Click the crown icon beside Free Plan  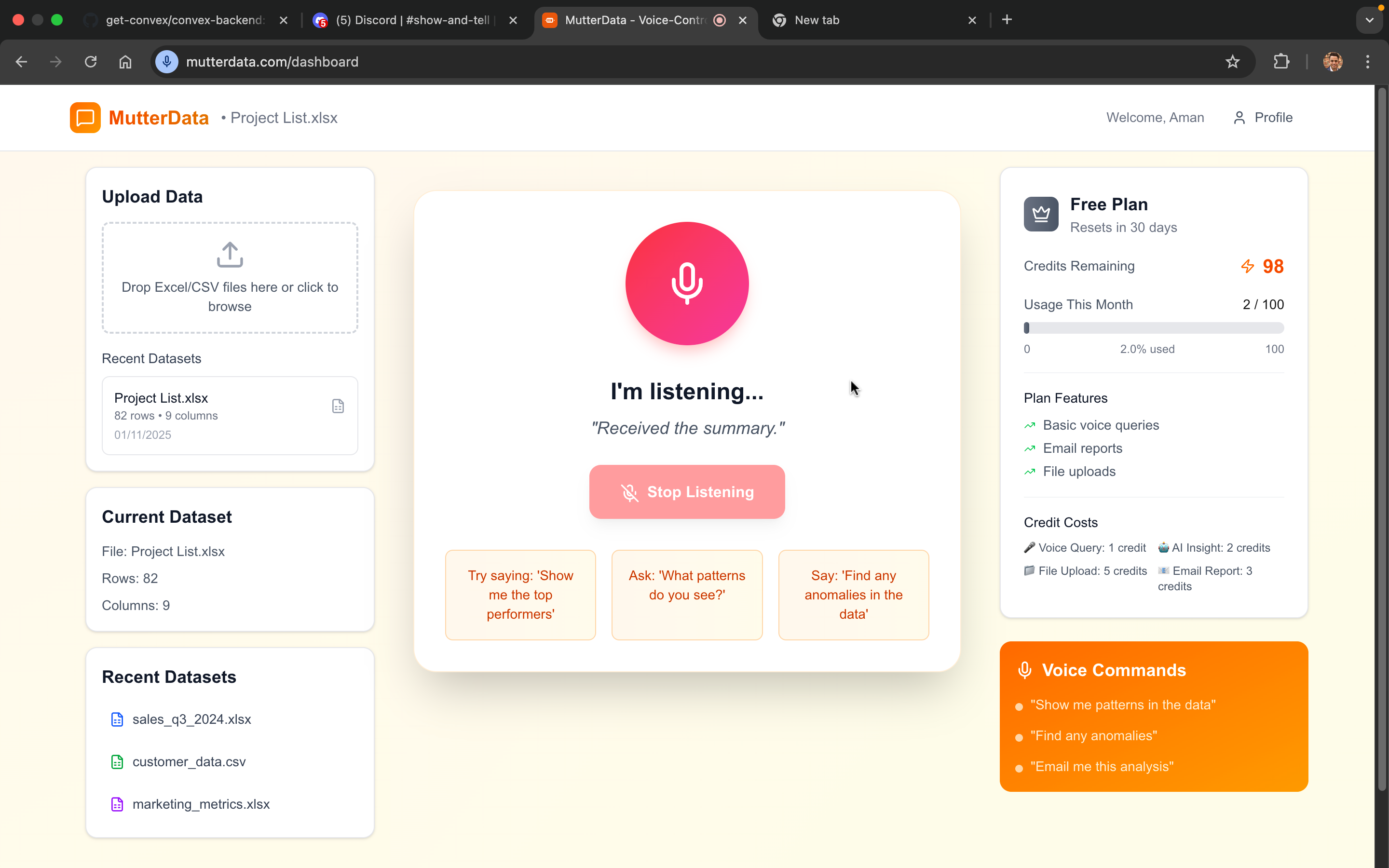click(1041, 214)
